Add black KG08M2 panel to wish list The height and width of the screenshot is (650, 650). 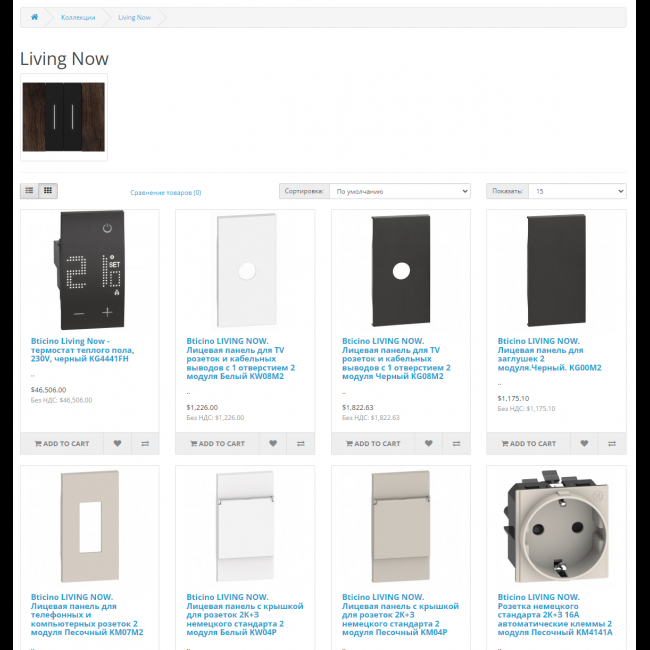coord(429,443)
